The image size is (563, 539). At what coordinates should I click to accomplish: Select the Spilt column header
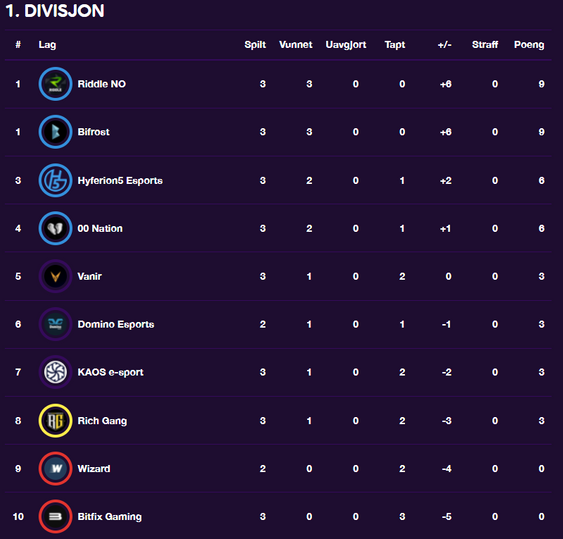point(255,45)
